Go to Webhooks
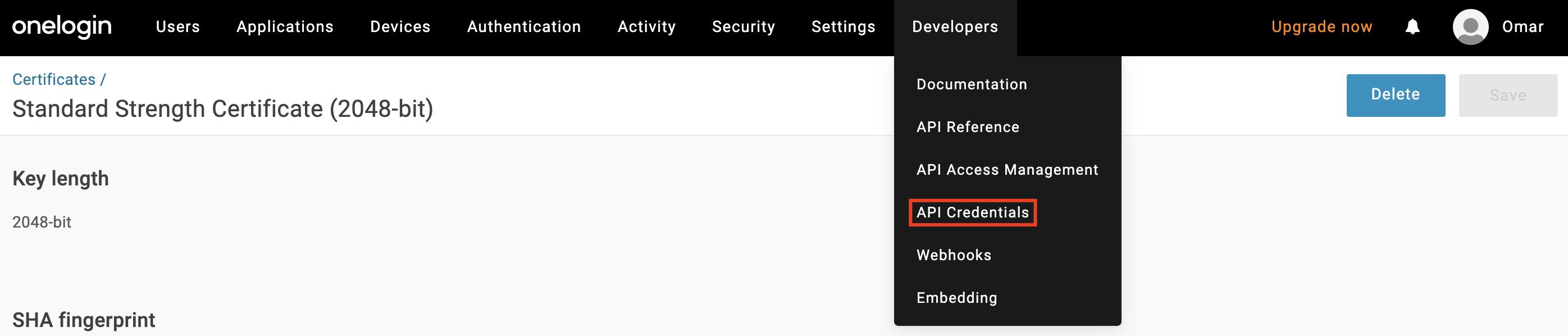The width and height of the screenshot is (1568, 336). [x=953, y=255]
